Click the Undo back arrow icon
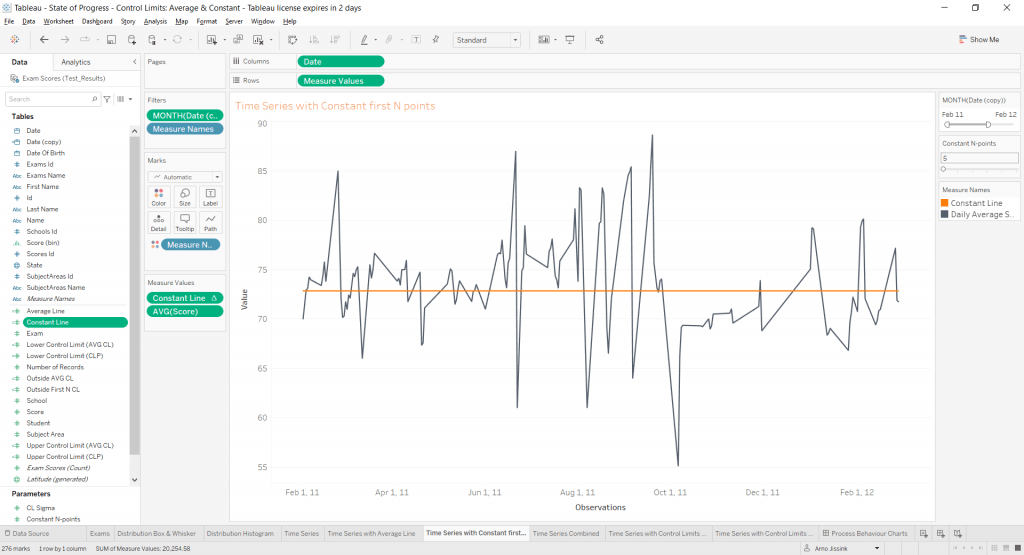The width and height of the screenshot is (1024, 555). [x=44, y=40]
